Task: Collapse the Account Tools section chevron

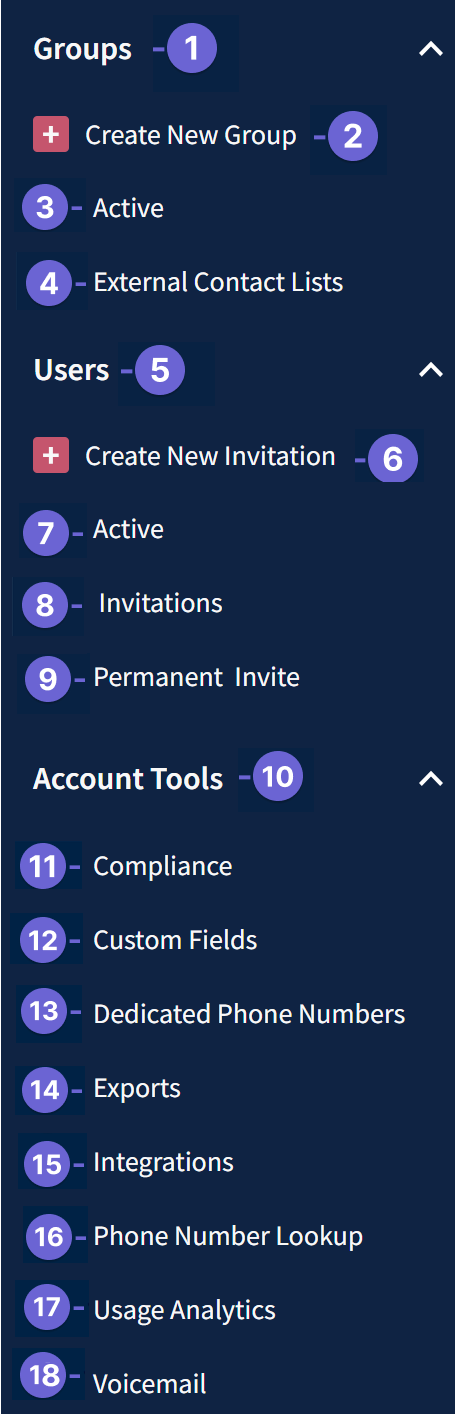Action: click(430, 779)
